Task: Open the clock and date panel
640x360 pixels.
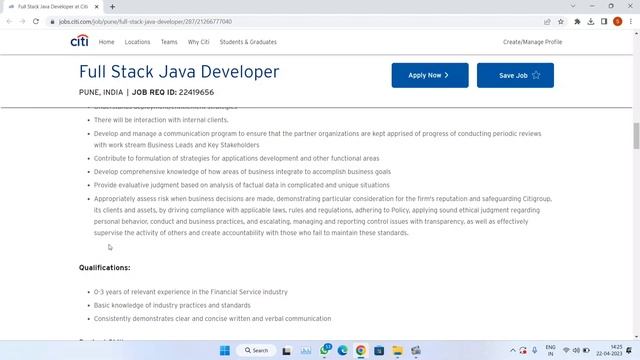Action: (x=609, y=350)
